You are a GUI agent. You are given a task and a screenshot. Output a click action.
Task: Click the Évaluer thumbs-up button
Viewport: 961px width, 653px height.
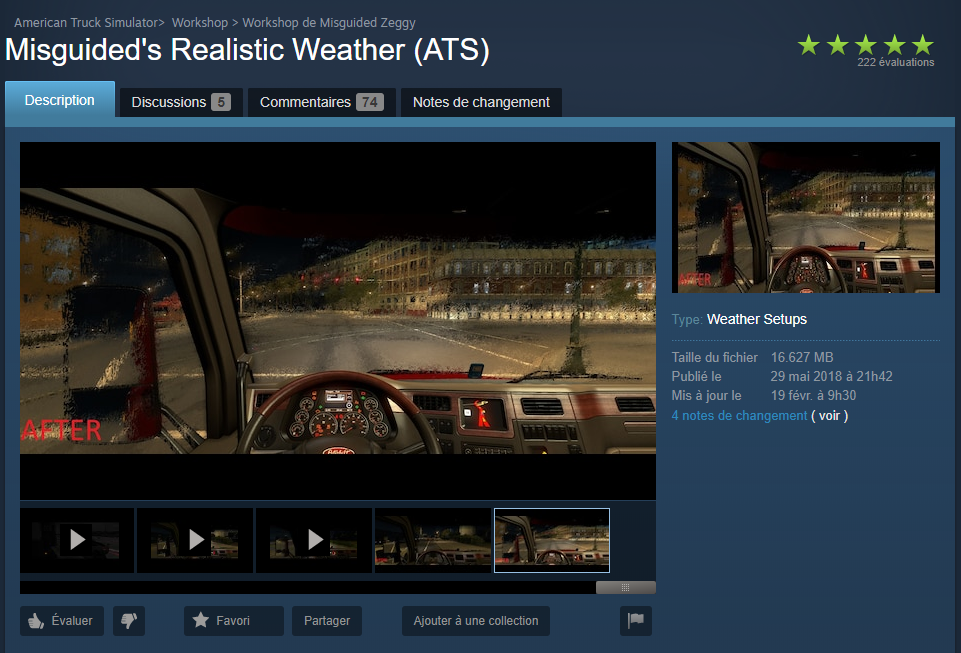click(62, 621)
